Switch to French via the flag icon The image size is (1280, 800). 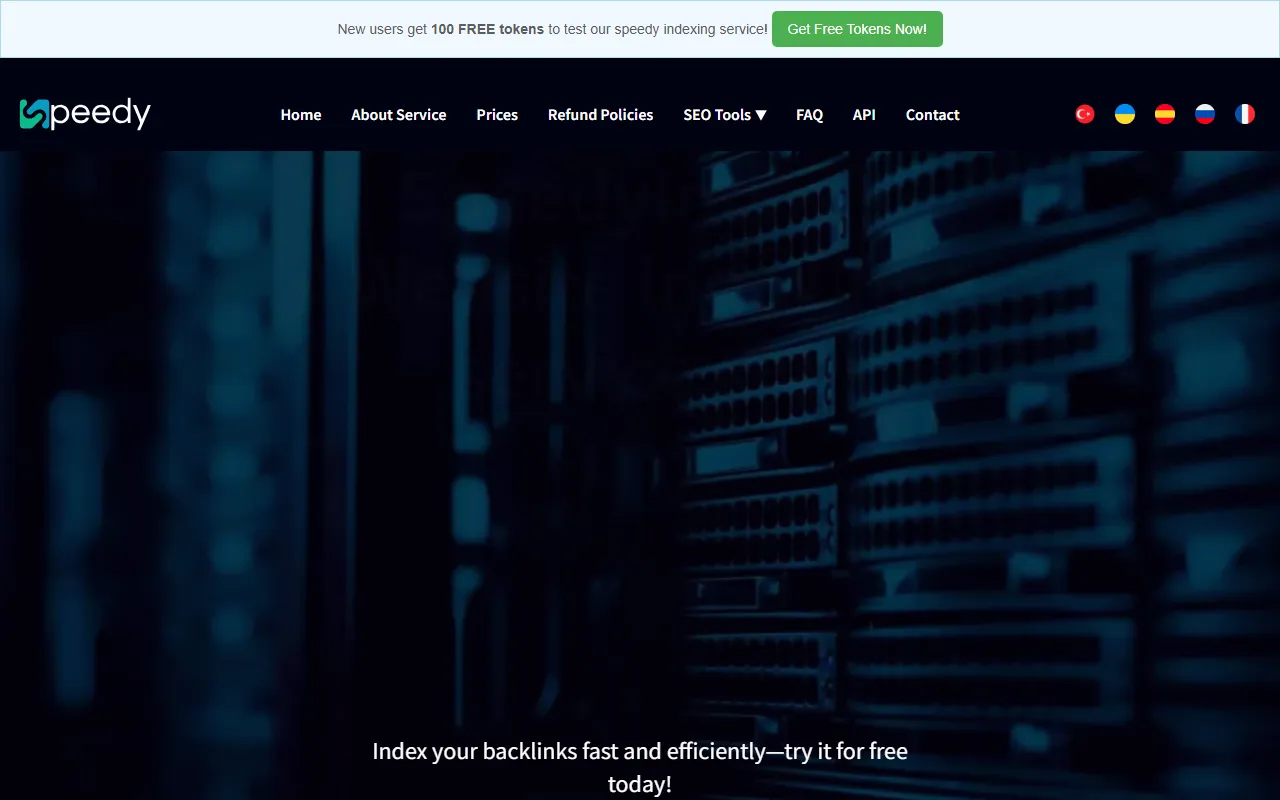click(1245, 114)
